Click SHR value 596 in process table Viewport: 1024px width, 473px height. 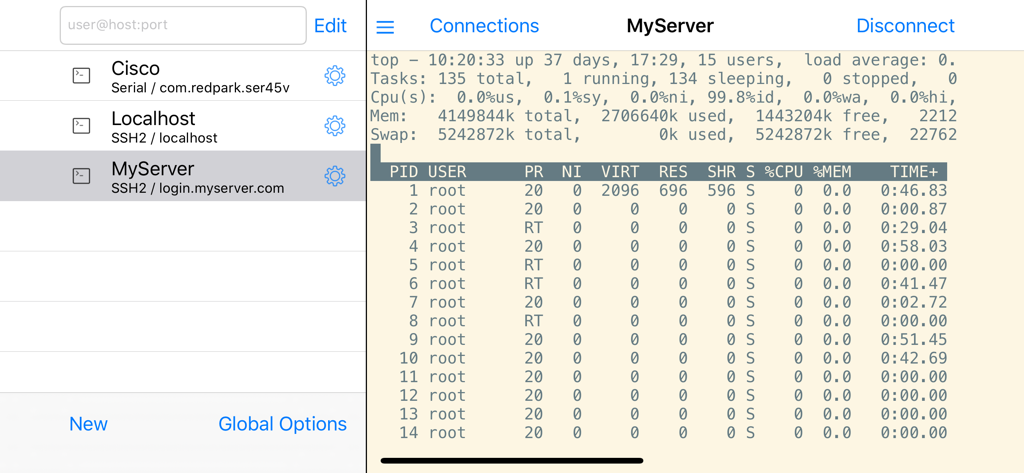(x=722, y=191)
